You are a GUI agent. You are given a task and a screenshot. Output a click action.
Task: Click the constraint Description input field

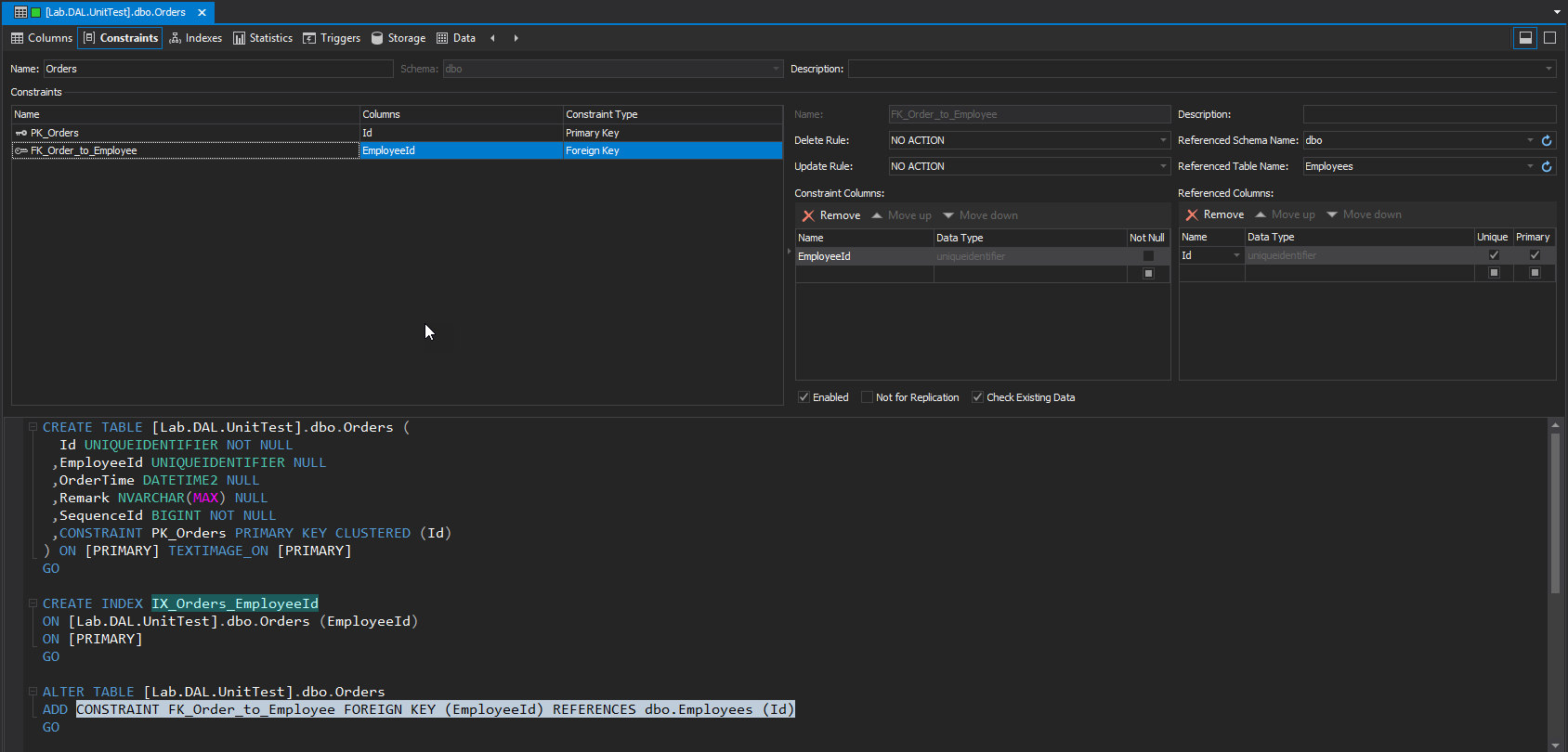point(1430,114)
